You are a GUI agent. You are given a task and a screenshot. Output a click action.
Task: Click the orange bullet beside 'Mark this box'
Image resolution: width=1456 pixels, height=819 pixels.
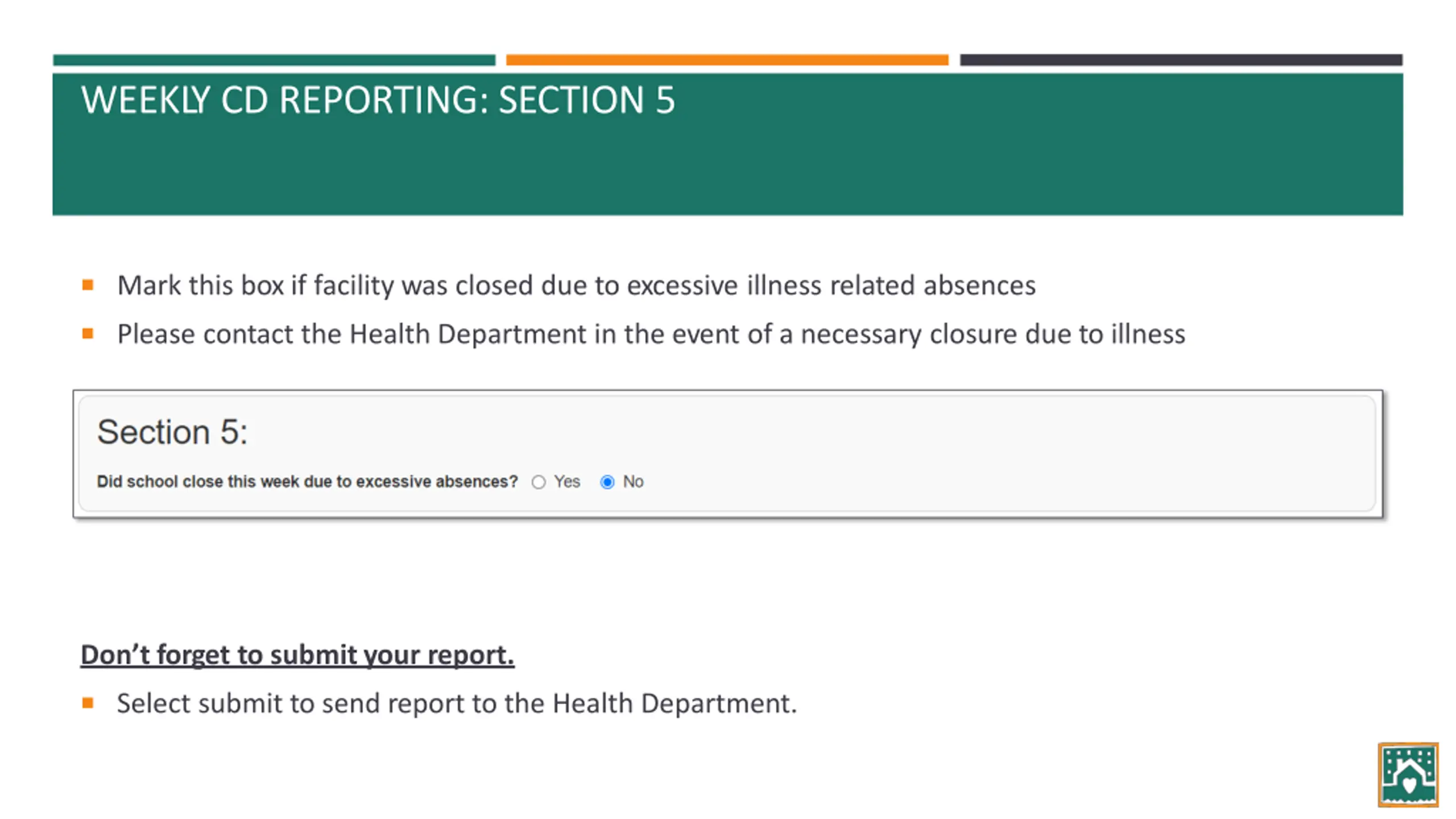(88, 285)
